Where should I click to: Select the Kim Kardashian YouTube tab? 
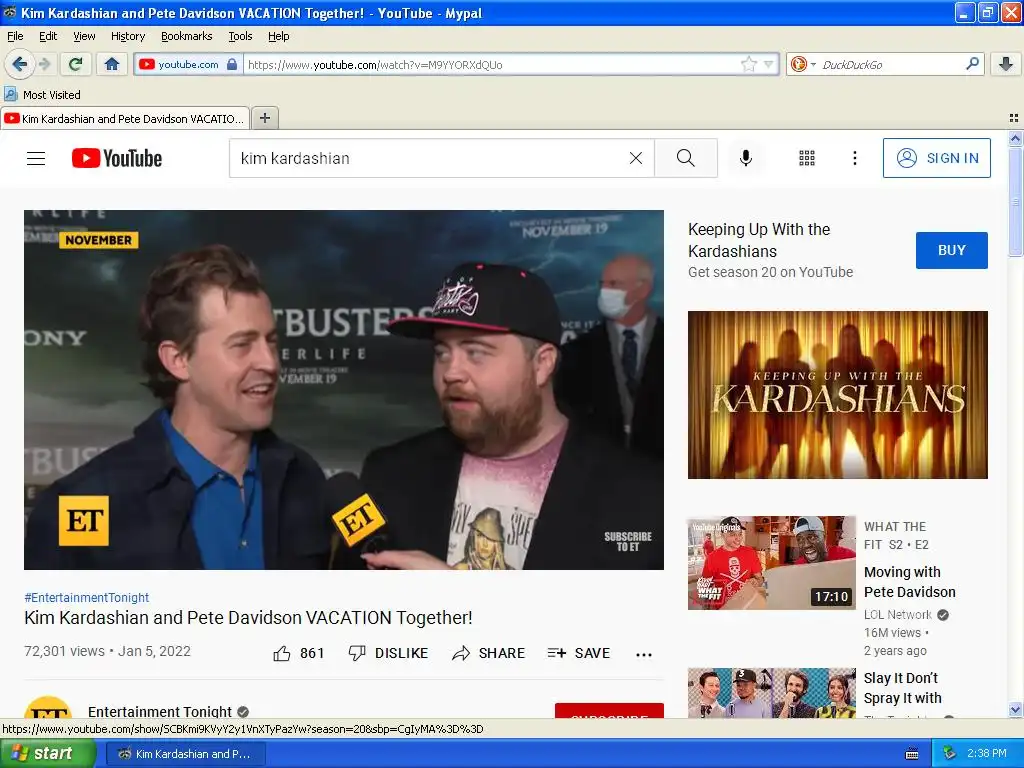(125, 119)
